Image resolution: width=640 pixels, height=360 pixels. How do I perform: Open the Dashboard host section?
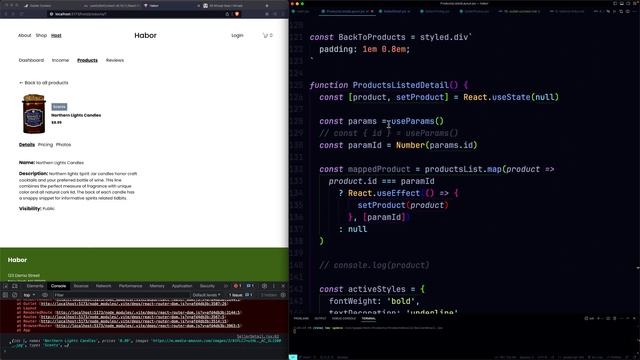tap(31, 60)
